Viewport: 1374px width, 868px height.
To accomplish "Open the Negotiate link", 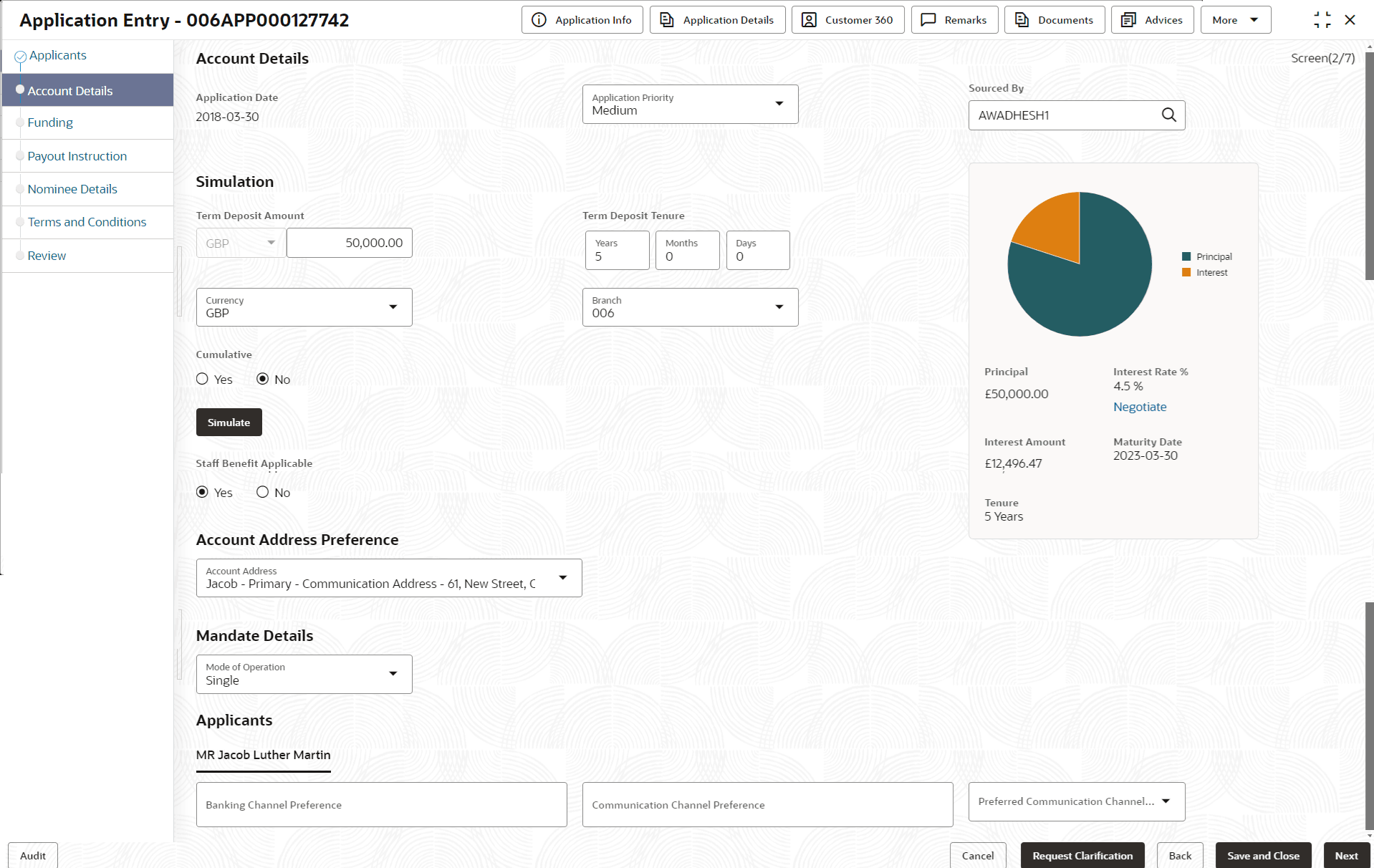I will click(1139, 406).
